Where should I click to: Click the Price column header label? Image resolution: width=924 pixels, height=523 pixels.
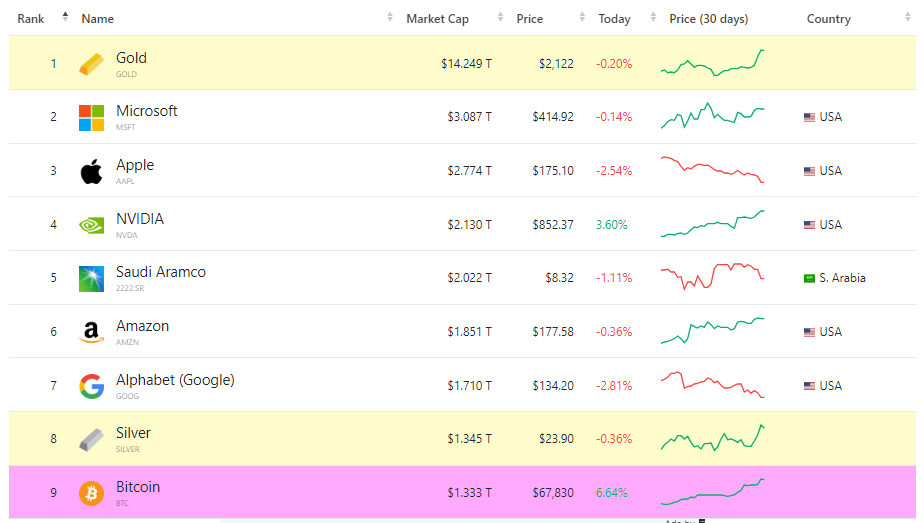(530, 19)
